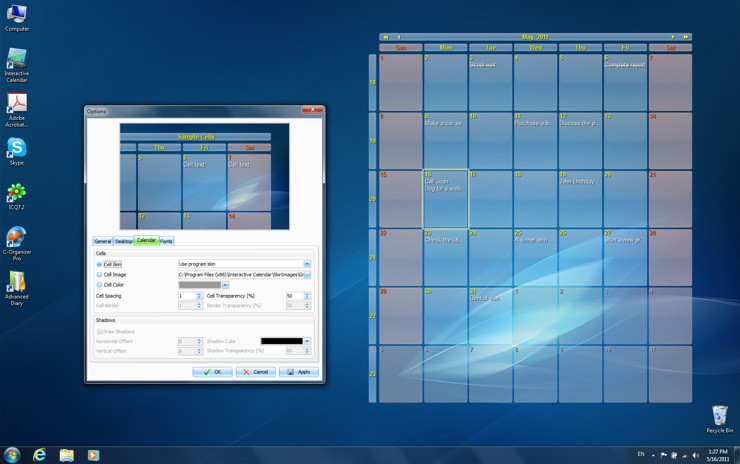Viewport: 740px width, 464px height.
Task: Click the Sat weekday header
Action: pyautogui.click(x=670, y=48)
